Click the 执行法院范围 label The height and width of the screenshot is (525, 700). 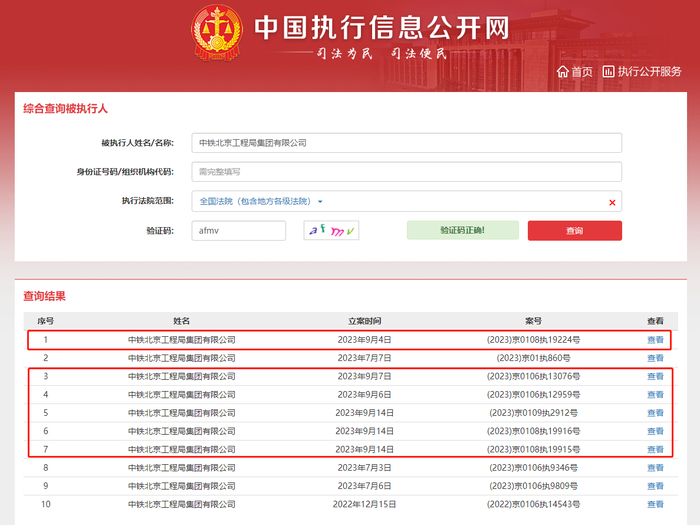point(148,201)
